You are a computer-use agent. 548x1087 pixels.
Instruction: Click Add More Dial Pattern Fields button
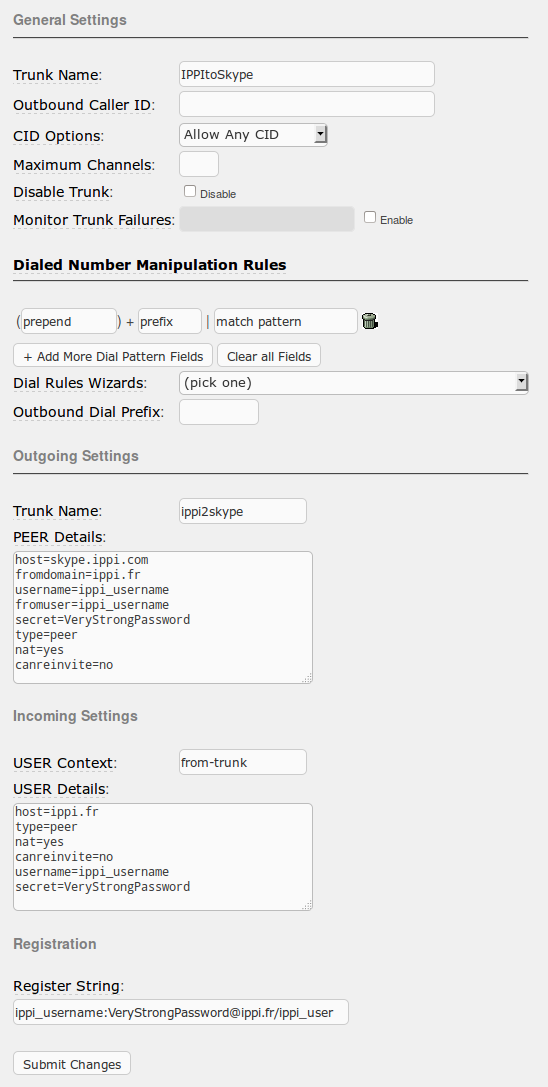click(113, 356)
